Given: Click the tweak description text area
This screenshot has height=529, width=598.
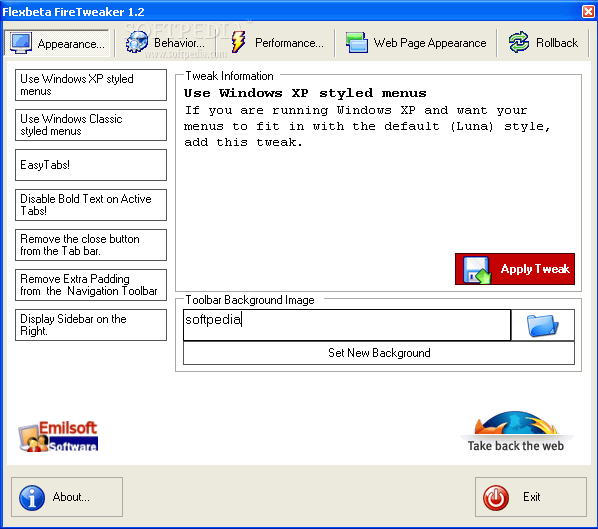Looking at the screenshot, I should tap(367, 126).
